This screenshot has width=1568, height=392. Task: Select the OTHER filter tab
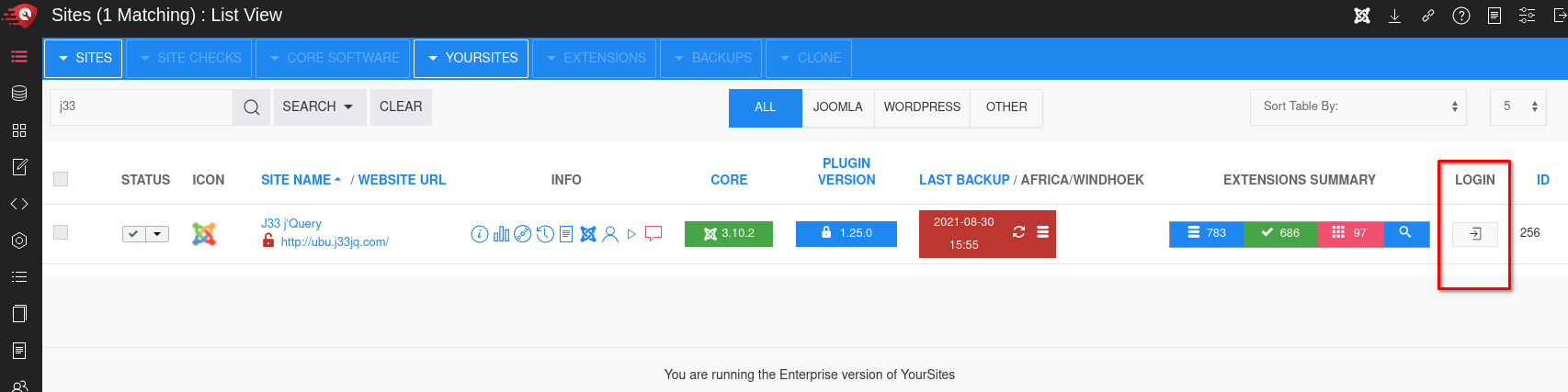(x=1006, y=108)
